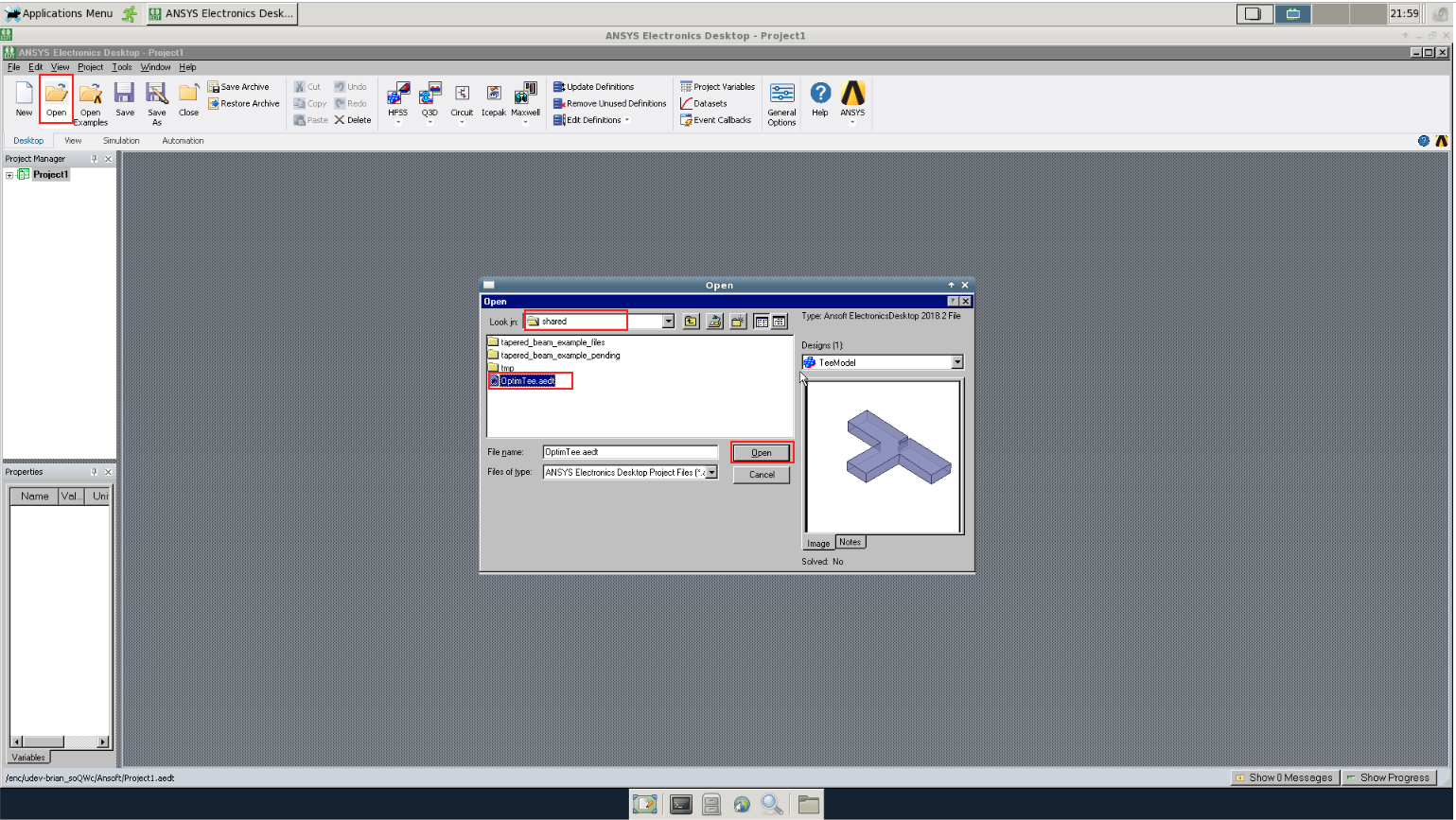The height and width of the screenshot is (820, 1456).
Task: Close the project via Close icon
Action: (x=189, y=98)
